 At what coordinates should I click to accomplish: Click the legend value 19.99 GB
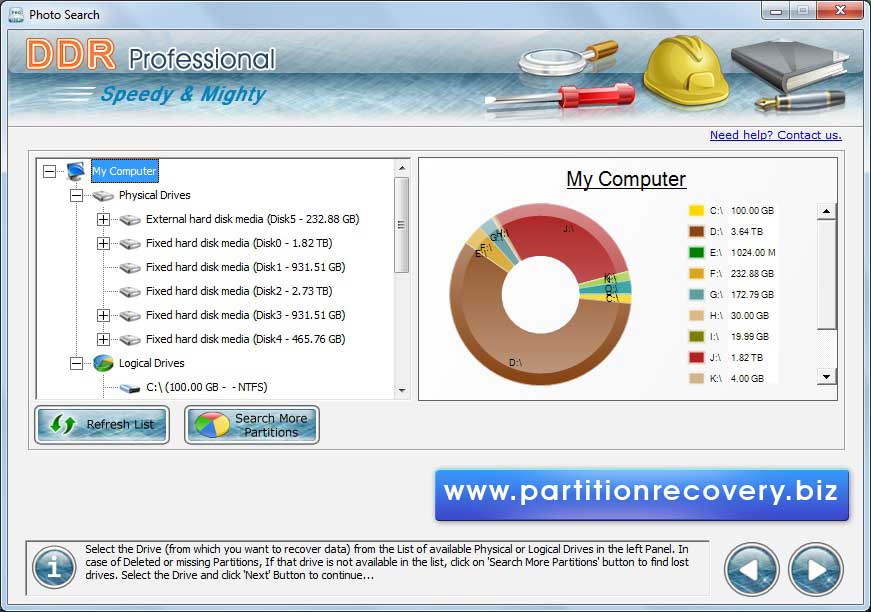749,337
